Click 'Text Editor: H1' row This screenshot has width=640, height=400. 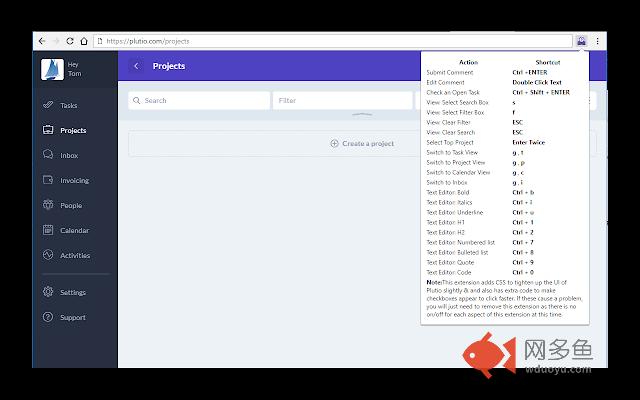pyautogui.click(x=505, y=222)
